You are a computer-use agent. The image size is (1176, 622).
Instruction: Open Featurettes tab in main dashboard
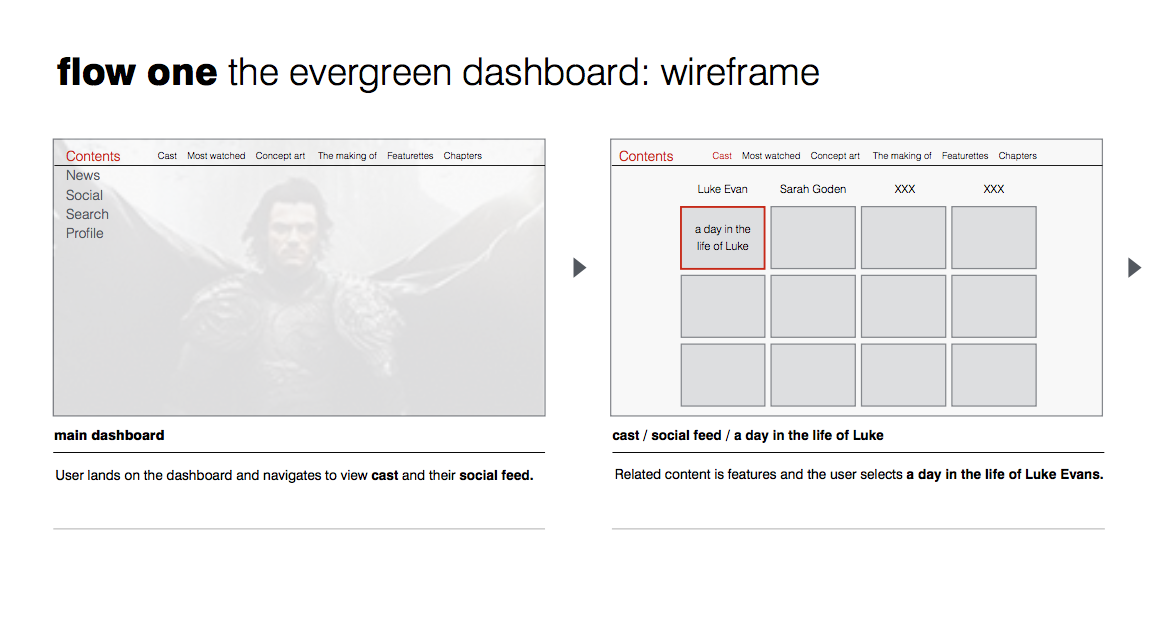410,156
